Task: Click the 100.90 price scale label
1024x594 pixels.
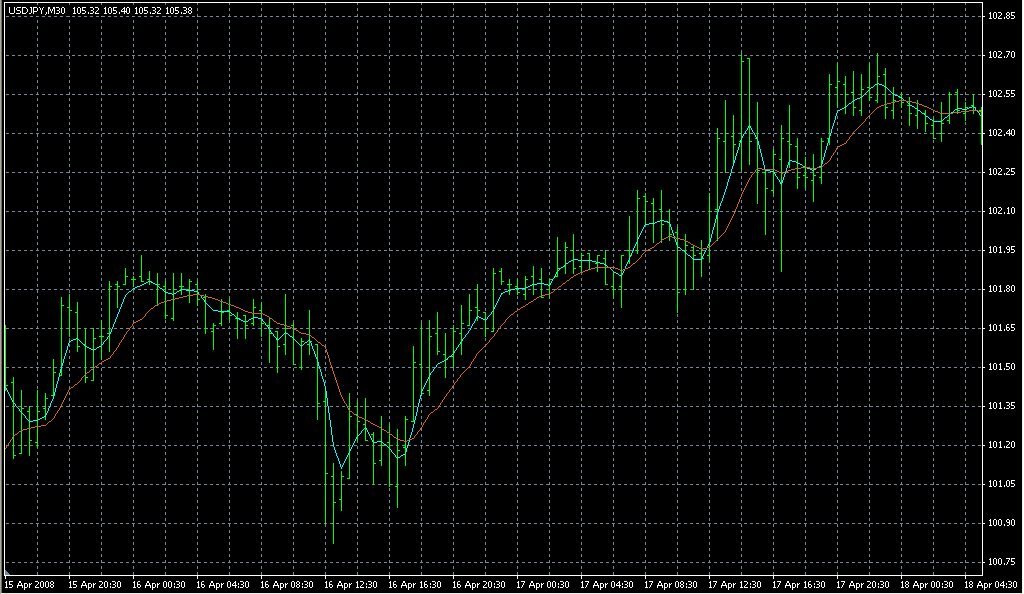Action: 1002,523
